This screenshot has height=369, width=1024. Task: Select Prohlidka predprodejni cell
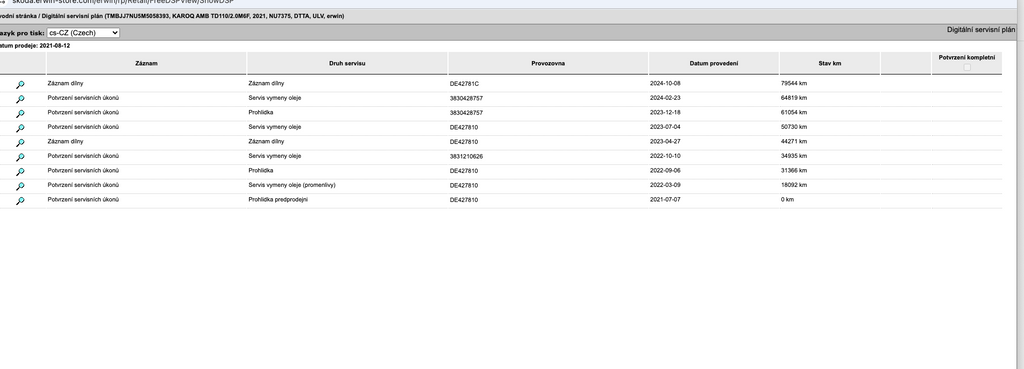click(x=278, y=199)
